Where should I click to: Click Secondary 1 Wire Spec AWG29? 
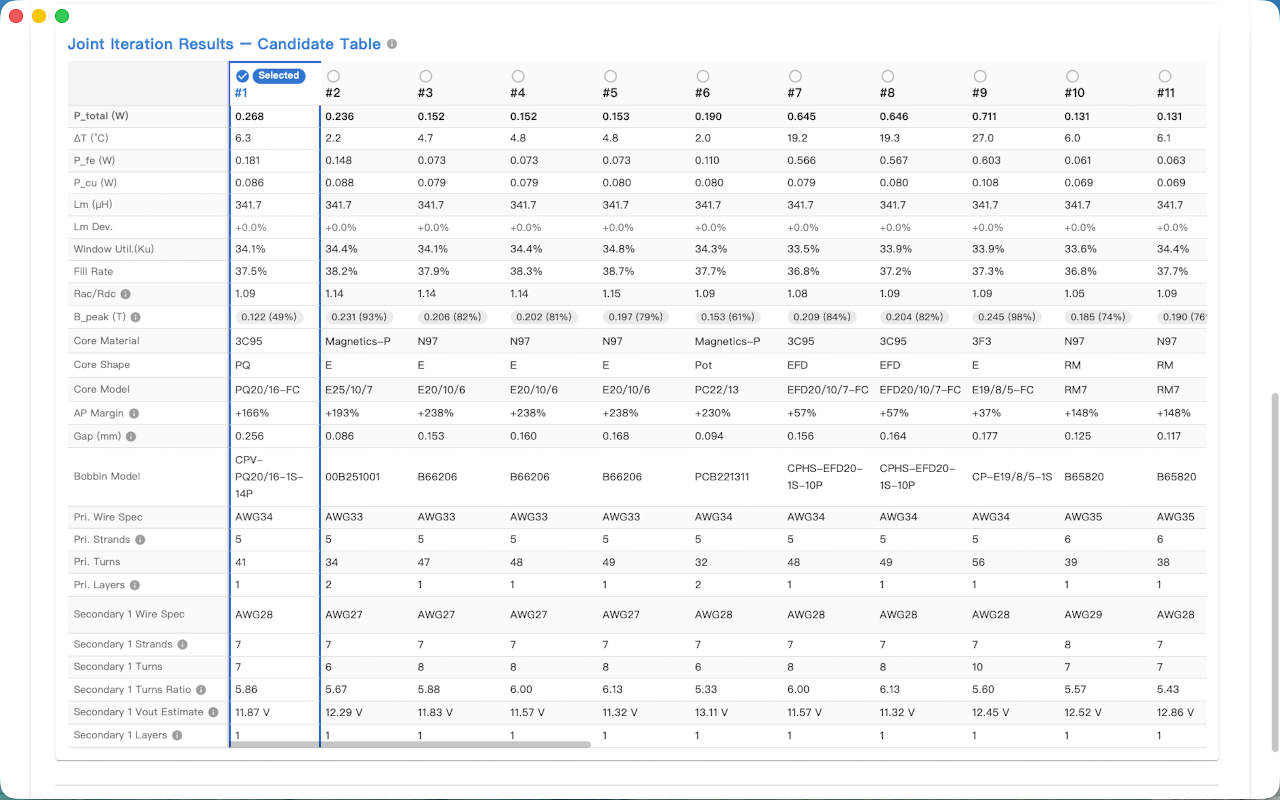1084,615
